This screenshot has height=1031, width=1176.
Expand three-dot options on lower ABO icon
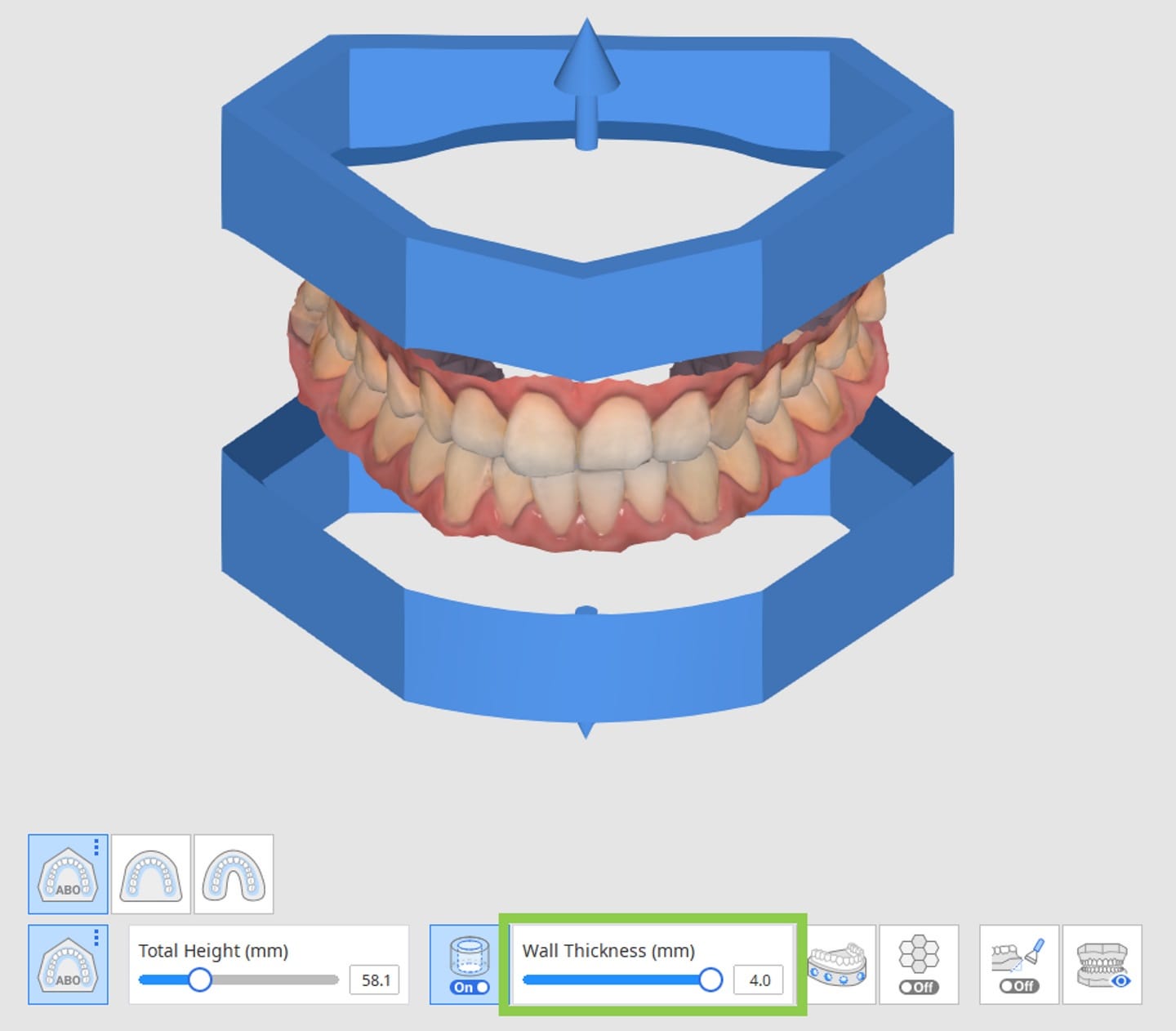coord(96,937)
